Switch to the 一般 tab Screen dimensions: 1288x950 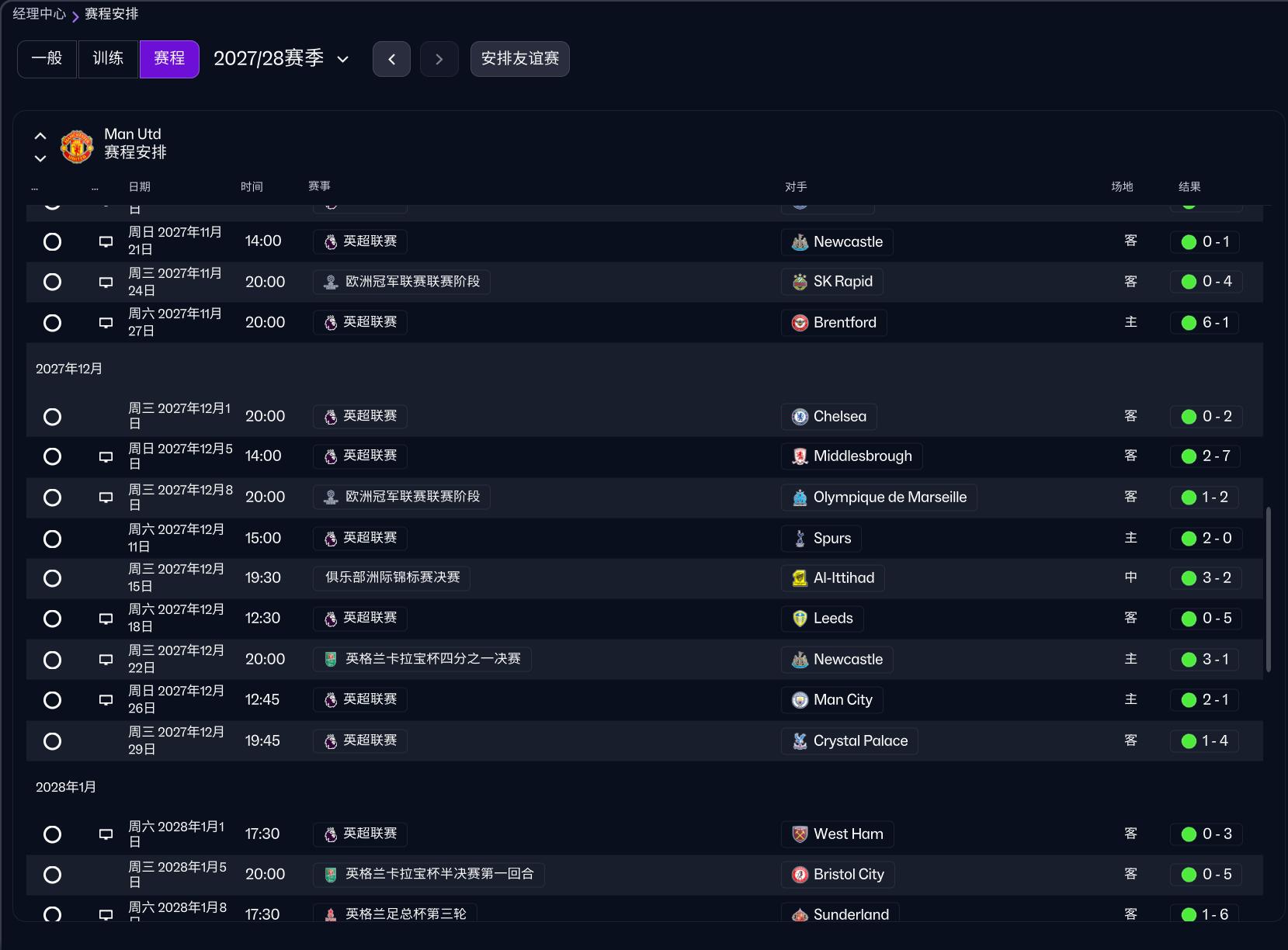[47, 58]
